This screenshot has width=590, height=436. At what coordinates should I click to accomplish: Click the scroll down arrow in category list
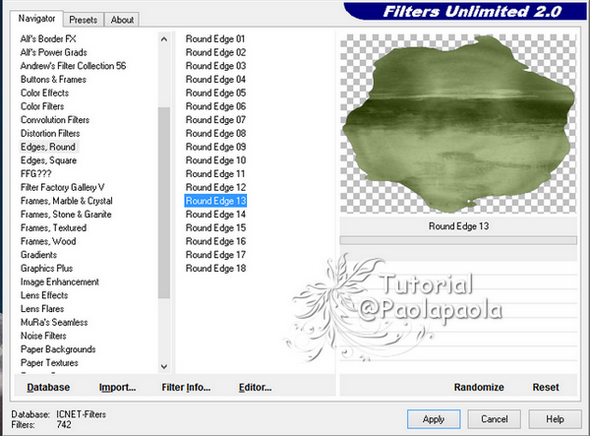pyautogui.click(x=164, y=366)
